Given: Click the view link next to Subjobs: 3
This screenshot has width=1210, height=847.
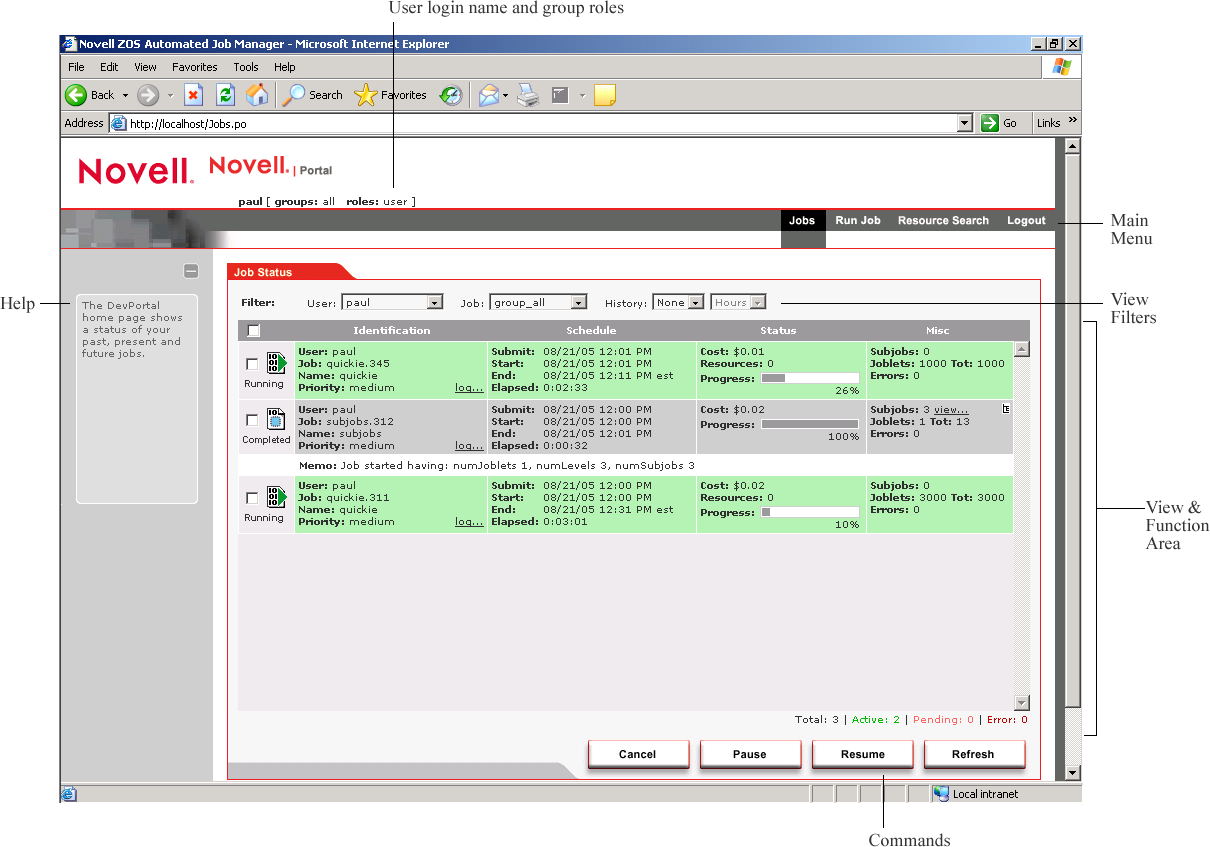Looking at the screenshot, I should (x=951, y=410).
